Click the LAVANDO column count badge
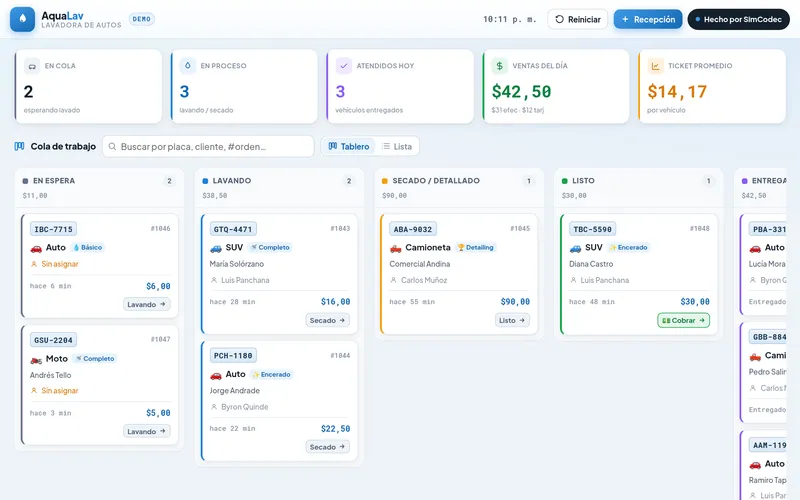Image resolution: width=800 pixels, height=500 pixels. click(349, 181)
